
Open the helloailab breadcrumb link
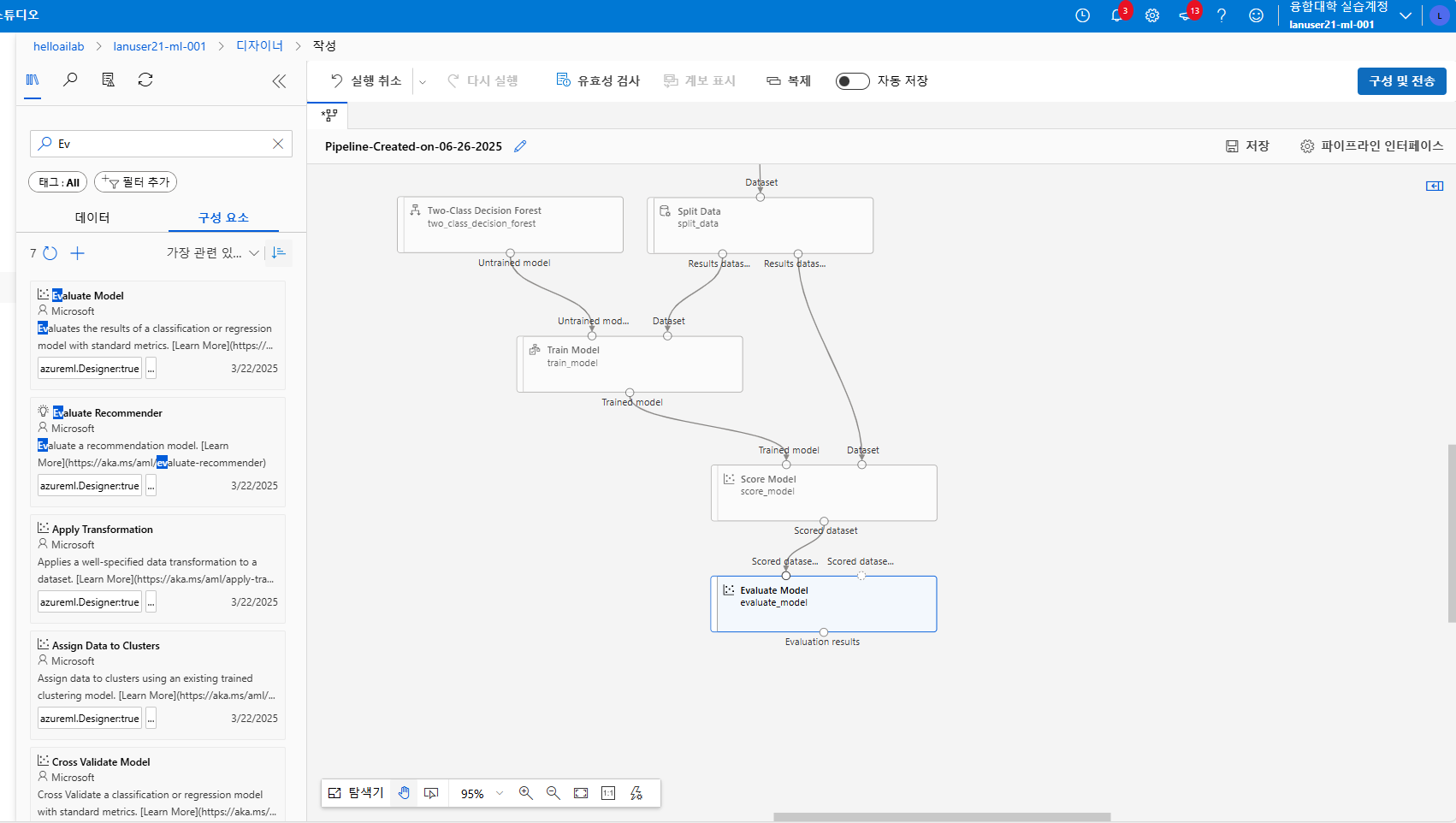pos(58,45)
